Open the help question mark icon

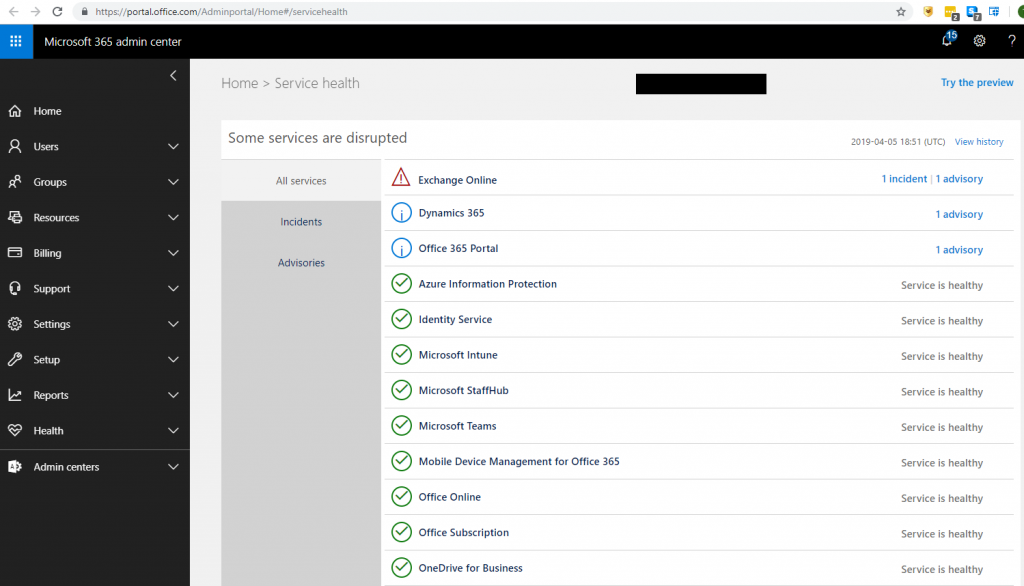[x=1011, y=41]
